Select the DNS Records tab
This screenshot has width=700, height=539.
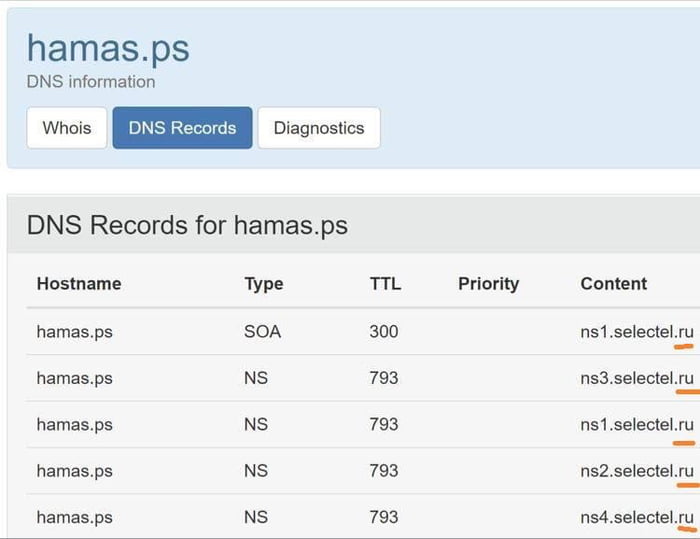[182, 128]
